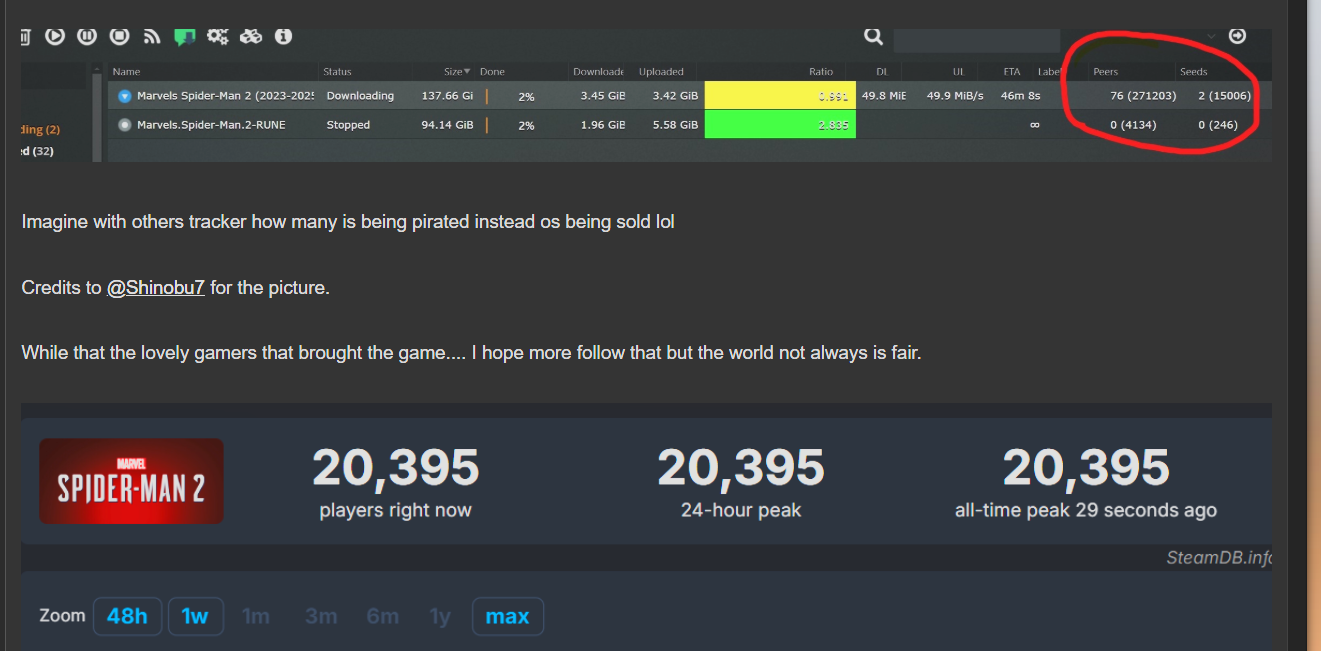Viewport: 1321px width, 651px height.
Task: Click the Stop torrent icon
Action: pyautogui.click(x=119, y=36)
